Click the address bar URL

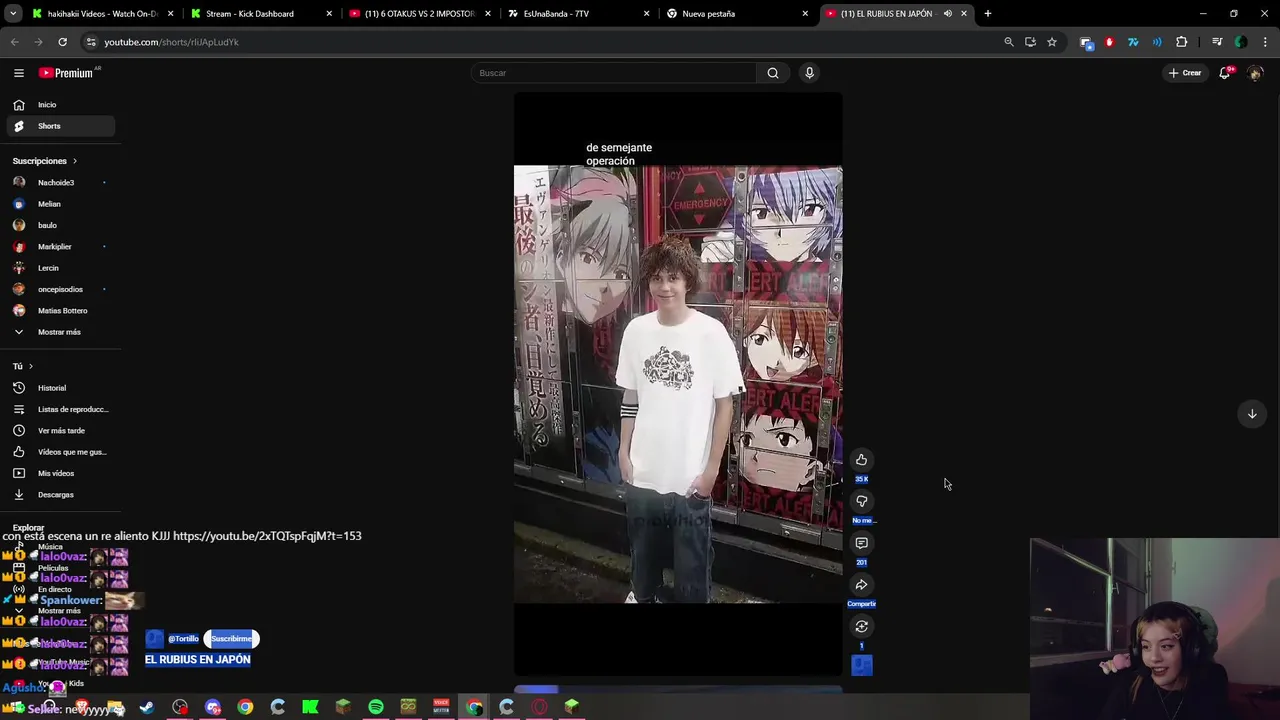pyautogui.click(x=171, y=42)
